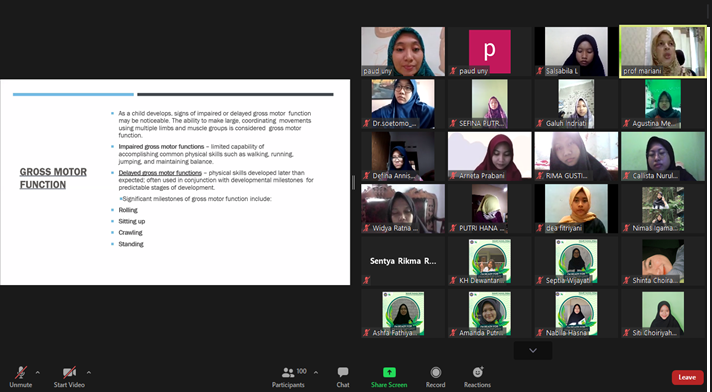Click muted mic icon on Siti Choiriyah tile
The width and height of the screenshot is (712, 392).
pos(627,332)
